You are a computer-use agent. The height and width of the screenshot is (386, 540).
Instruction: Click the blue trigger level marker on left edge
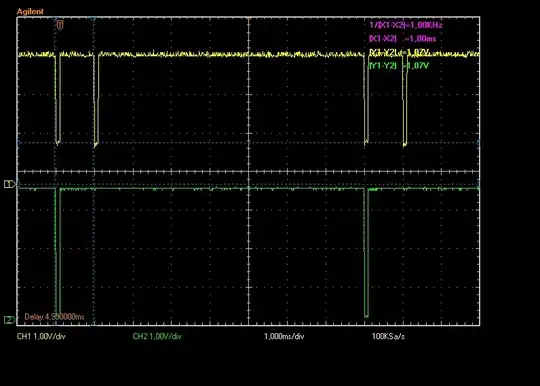[x=19, y=143]
